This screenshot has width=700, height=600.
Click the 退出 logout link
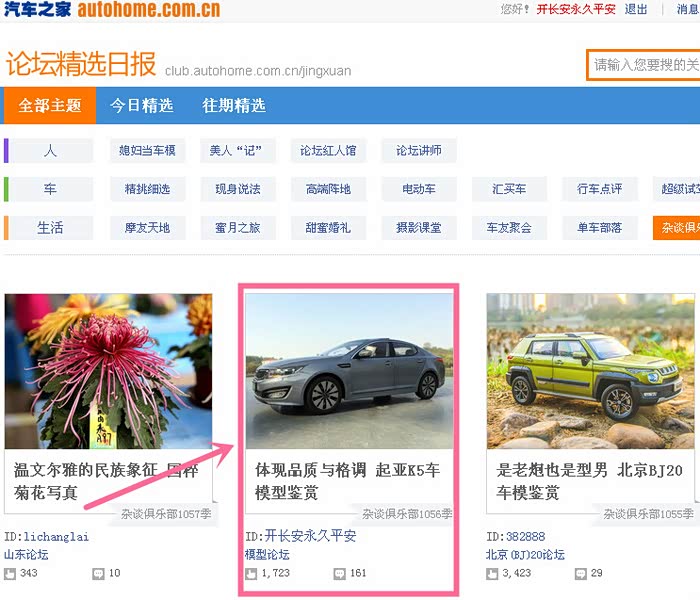coord(636,9)
